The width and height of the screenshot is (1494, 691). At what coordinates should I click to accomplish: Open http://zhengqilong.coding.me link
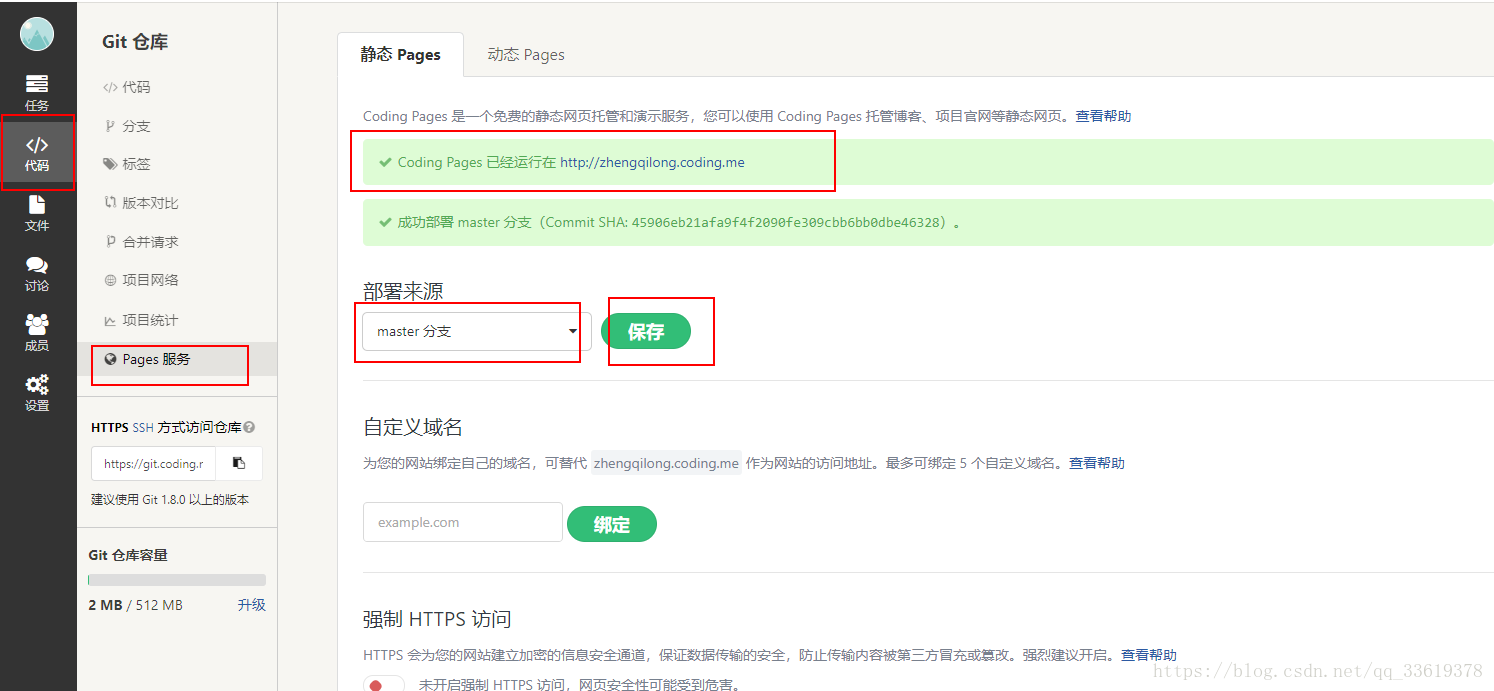coord(652,162)
